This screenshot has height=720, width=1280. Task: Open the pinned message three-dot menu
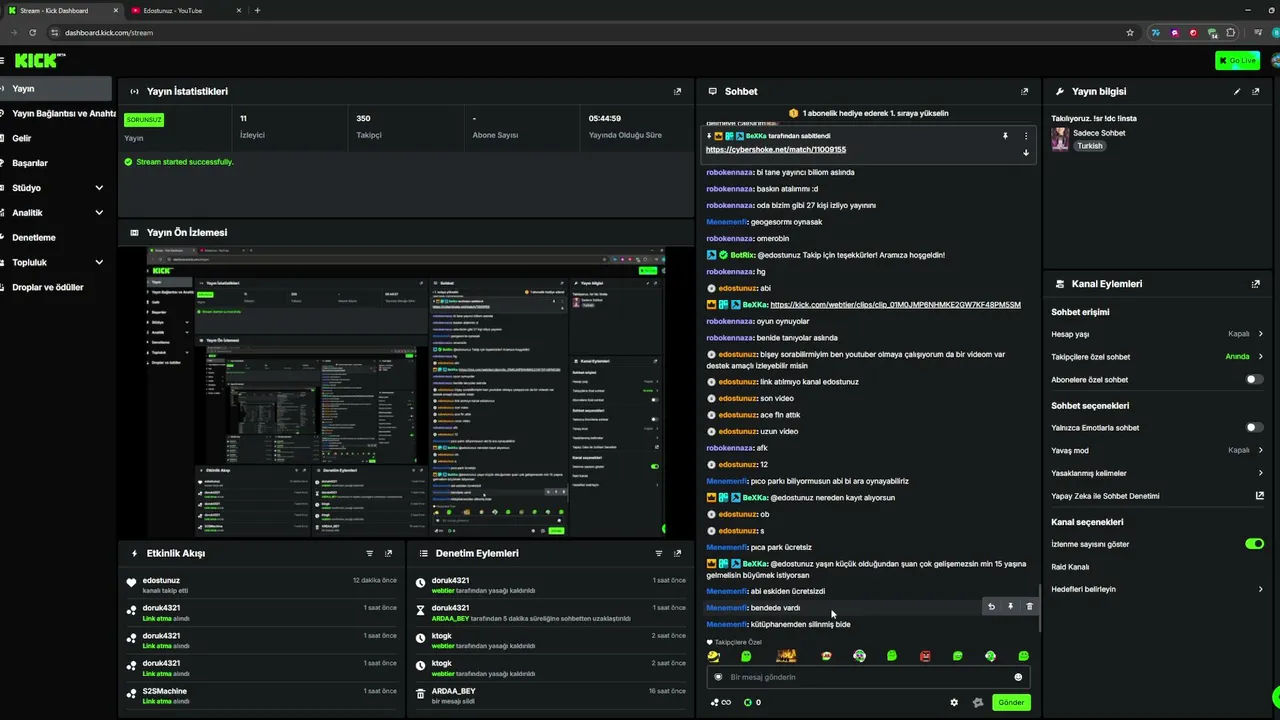click(1026, 136)
